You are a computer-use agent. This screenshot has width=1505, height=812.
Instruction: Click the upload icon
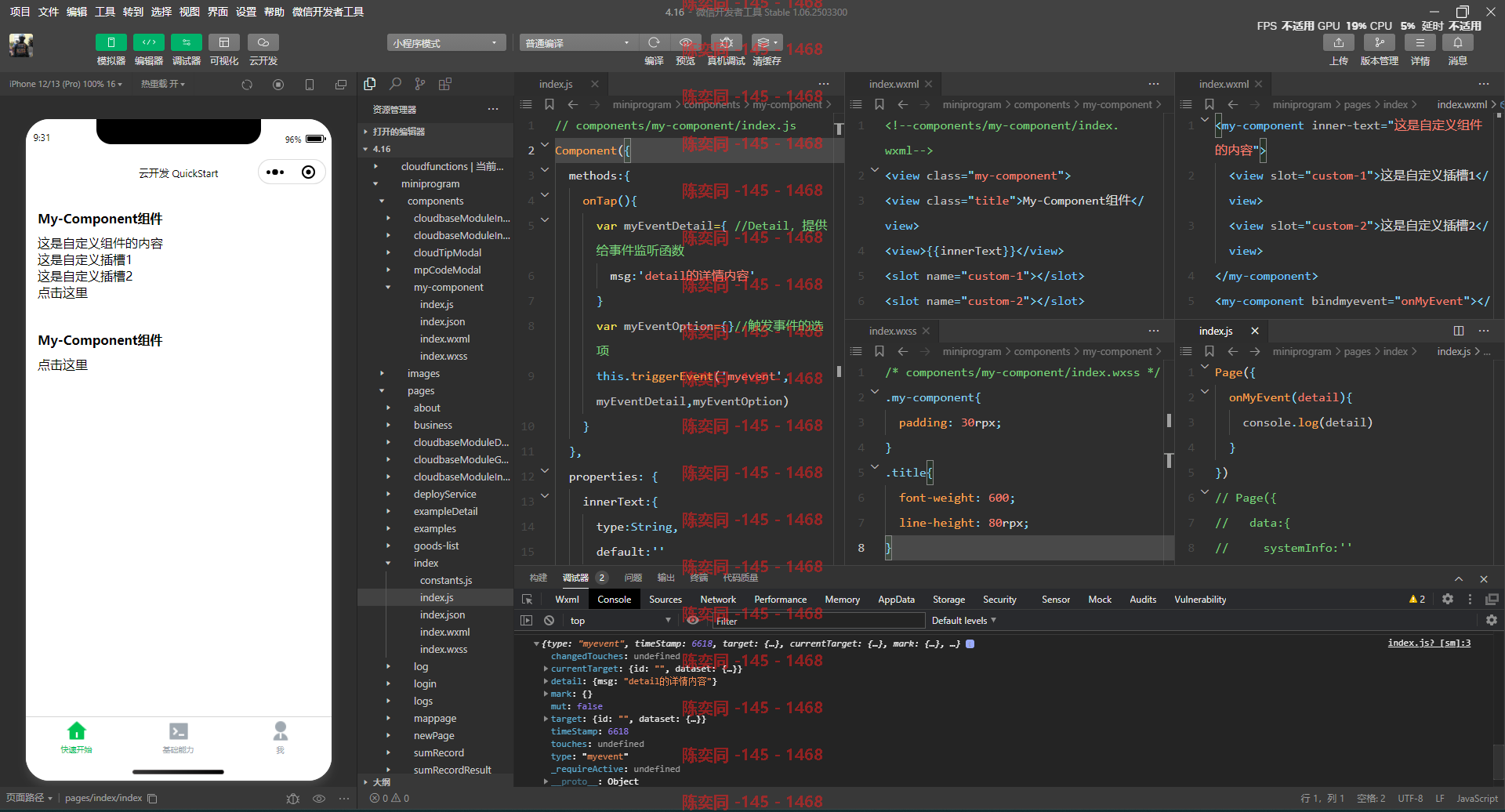pos(1339,42)
